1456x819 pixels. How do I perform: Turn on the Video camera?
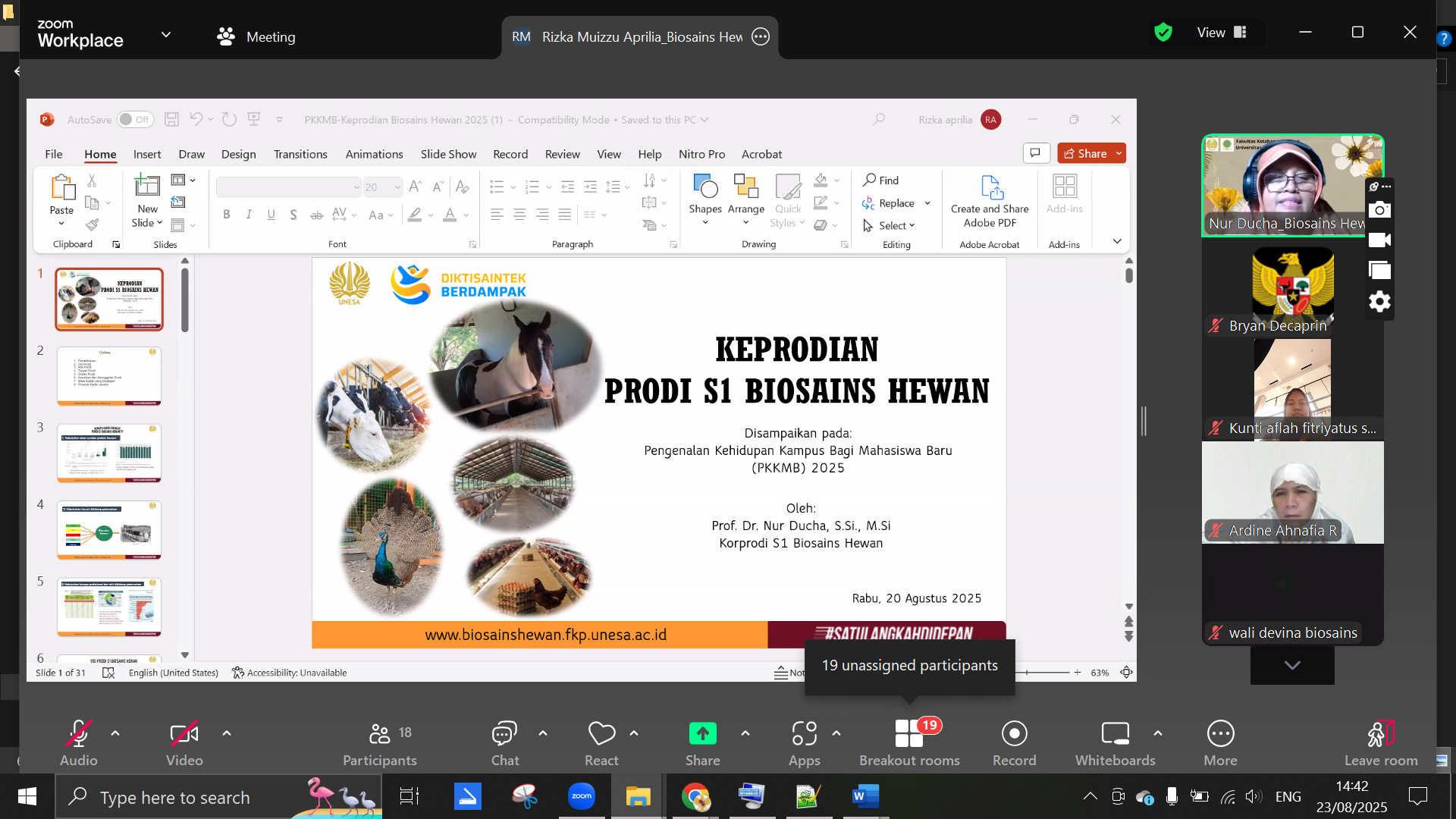pyautogui.click(x=184, y=734)
